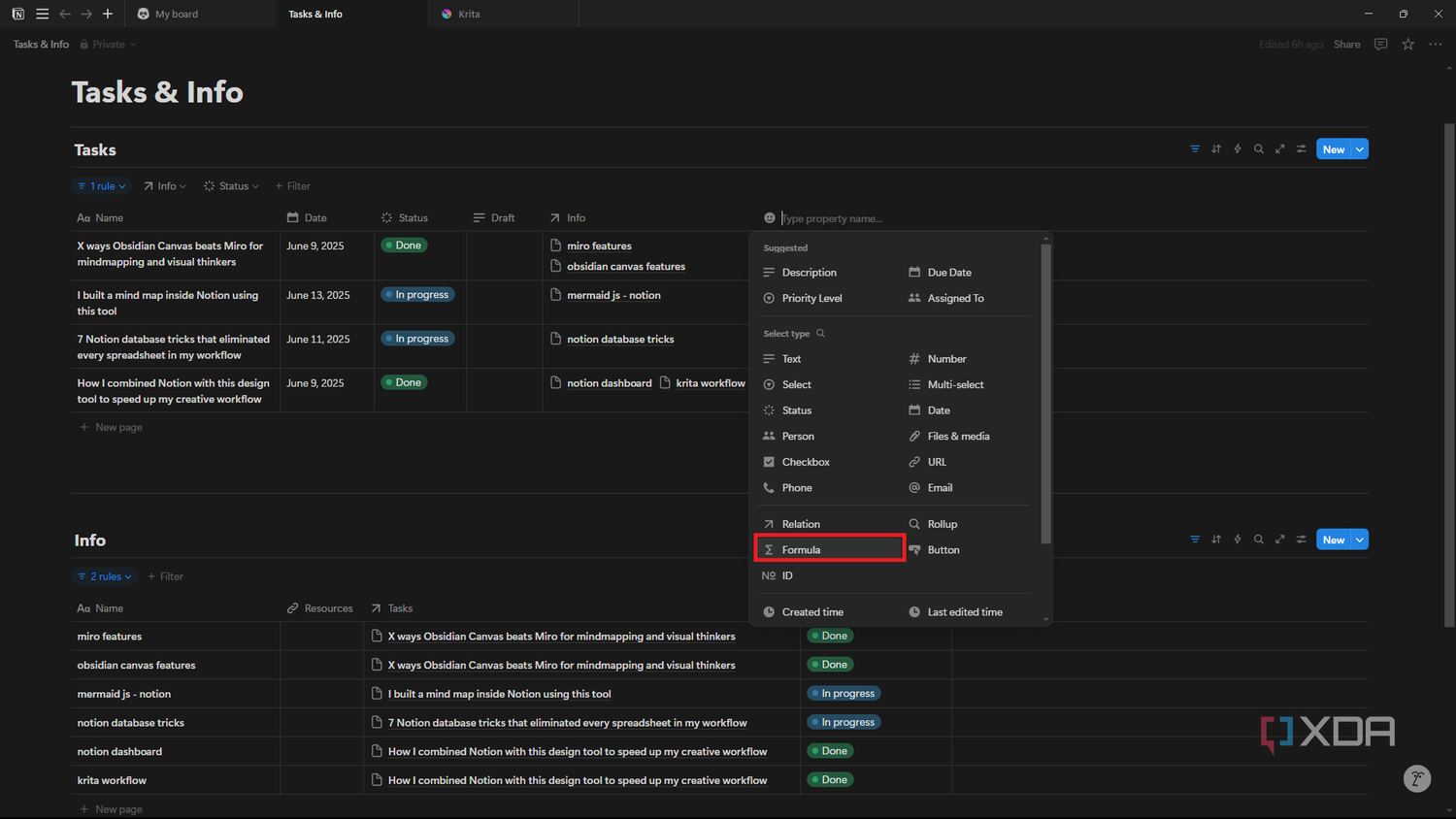The height and width of the screenshot is (819, 1456).
Task: Open the automations lightning icon in Tasks
Action: pos(1238,149)
